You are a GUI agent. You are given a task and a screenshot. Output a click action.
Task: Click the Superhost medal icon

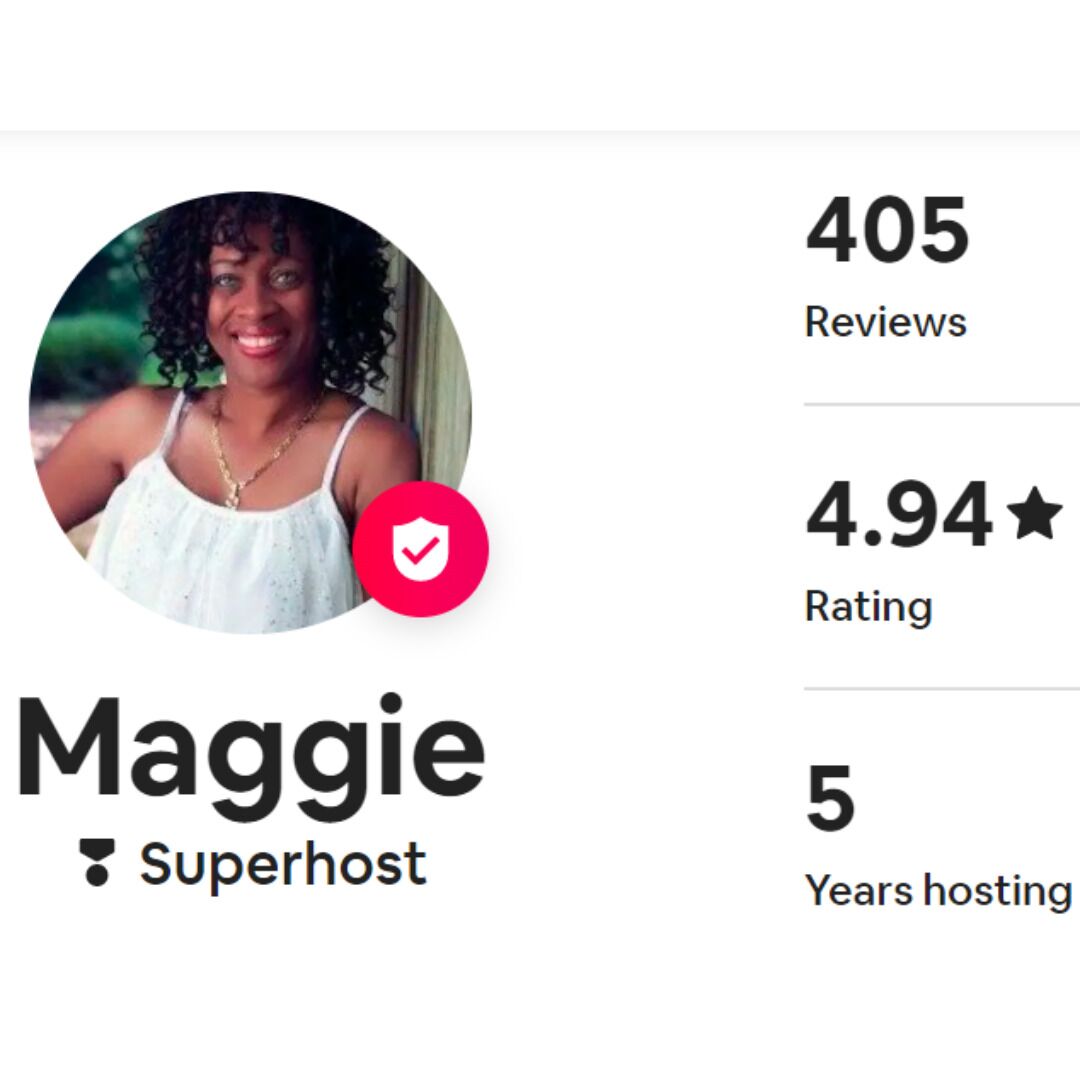96,862
